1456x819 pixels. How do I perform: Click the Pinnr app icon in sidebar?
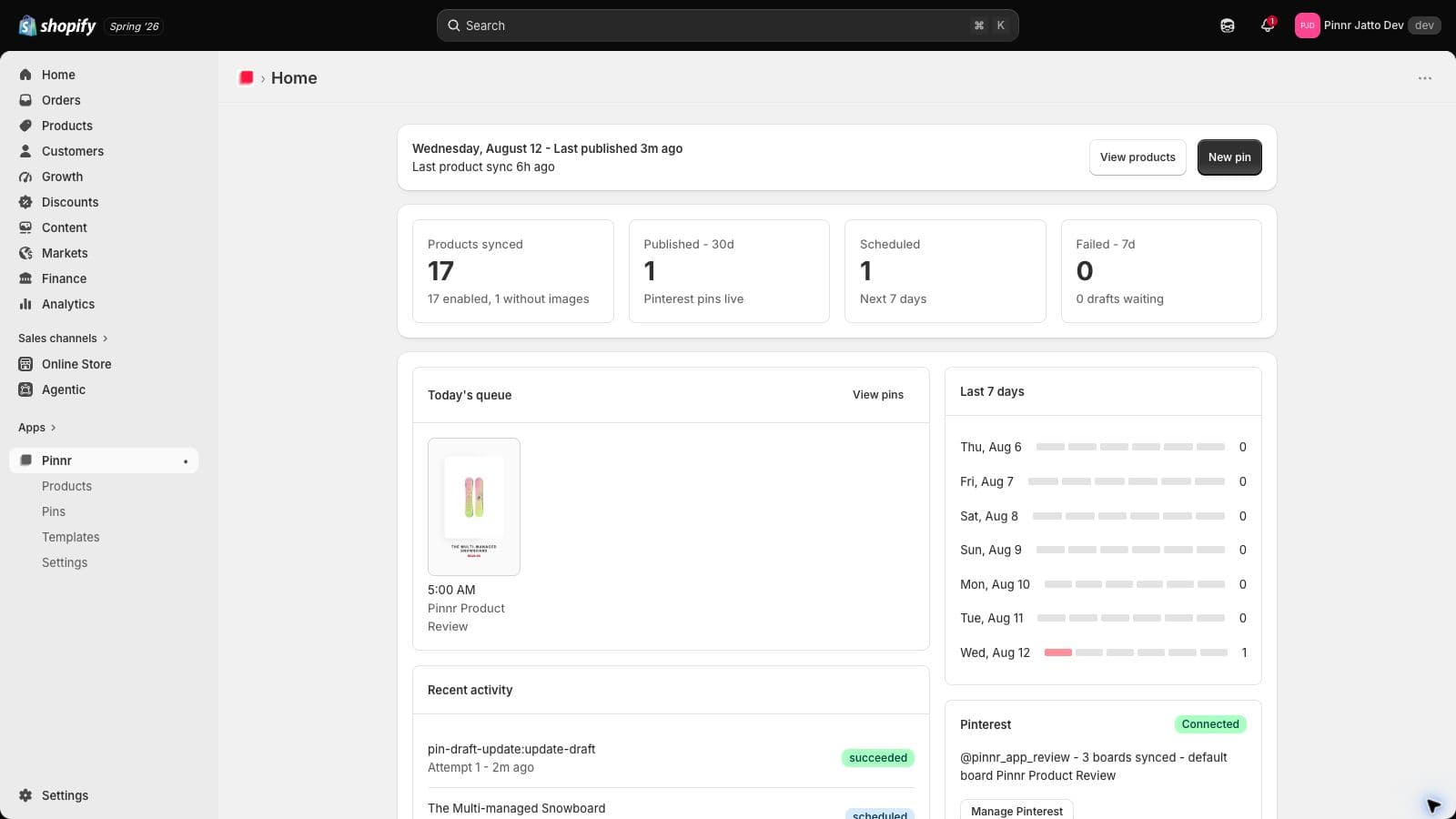click(25, 460)
